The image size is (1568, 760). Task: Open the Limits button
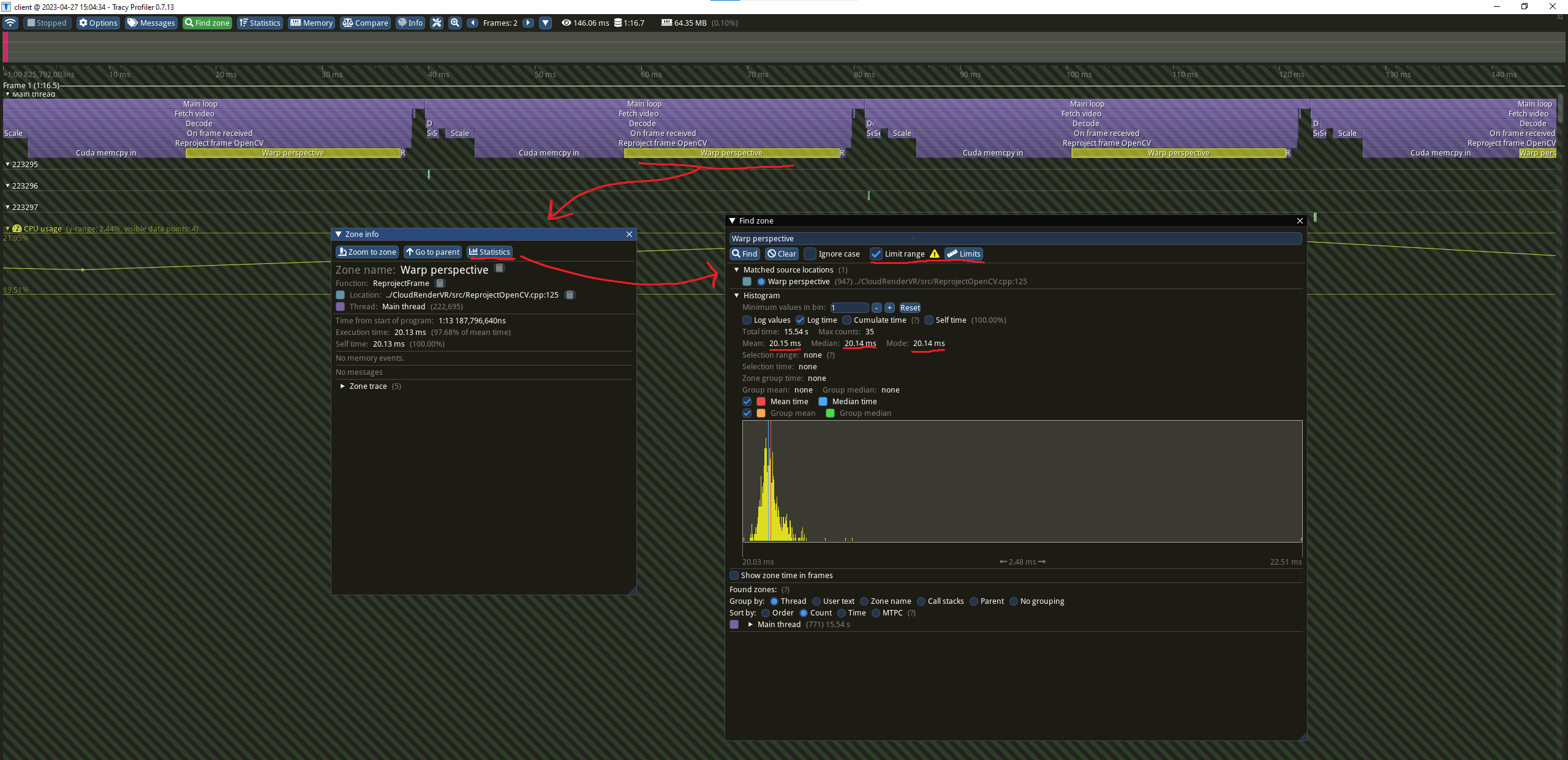pos(963,254)
